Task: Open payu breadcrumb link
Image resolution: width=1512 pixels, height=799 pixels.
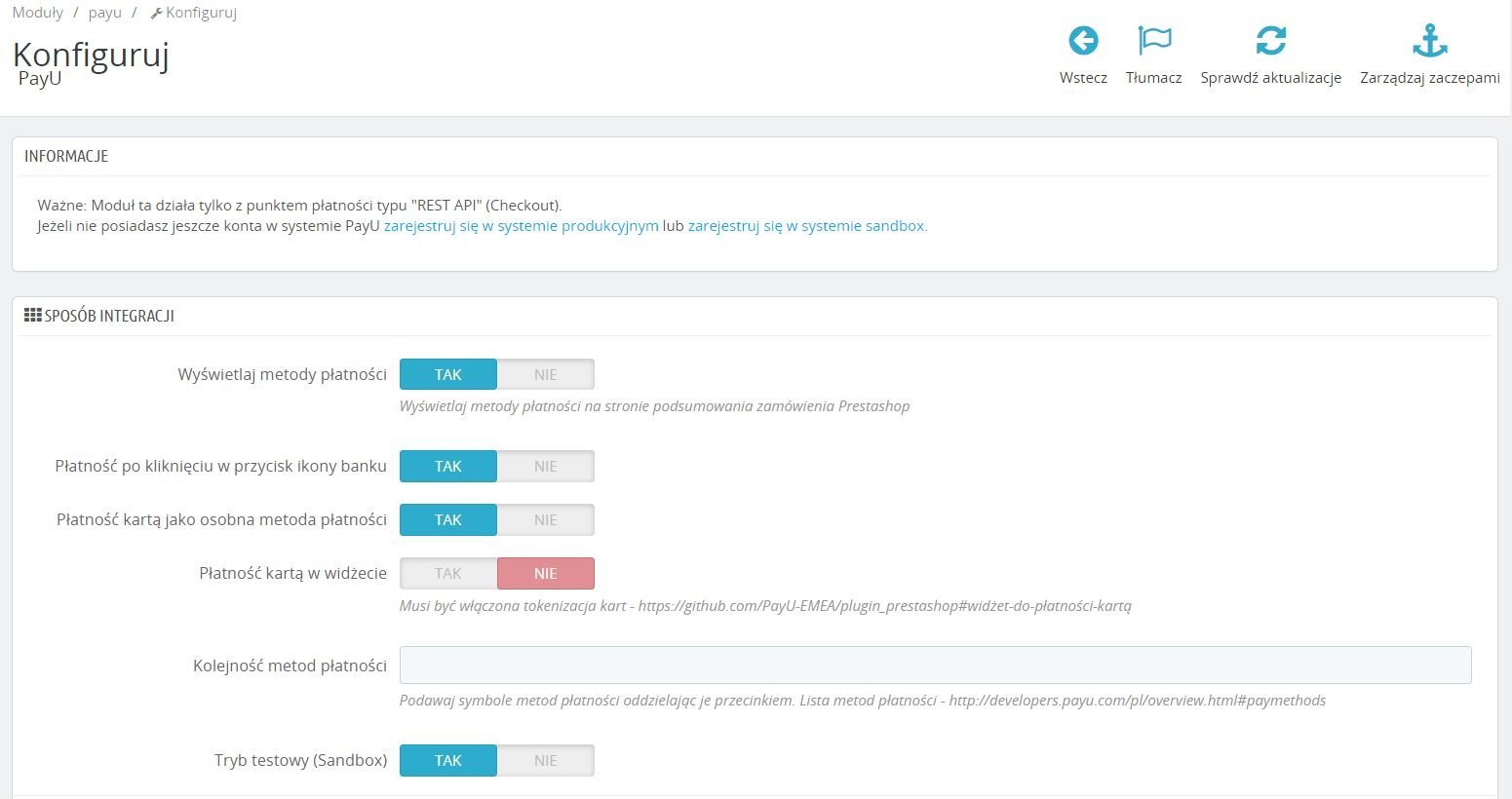Action: tap(105, 13)
